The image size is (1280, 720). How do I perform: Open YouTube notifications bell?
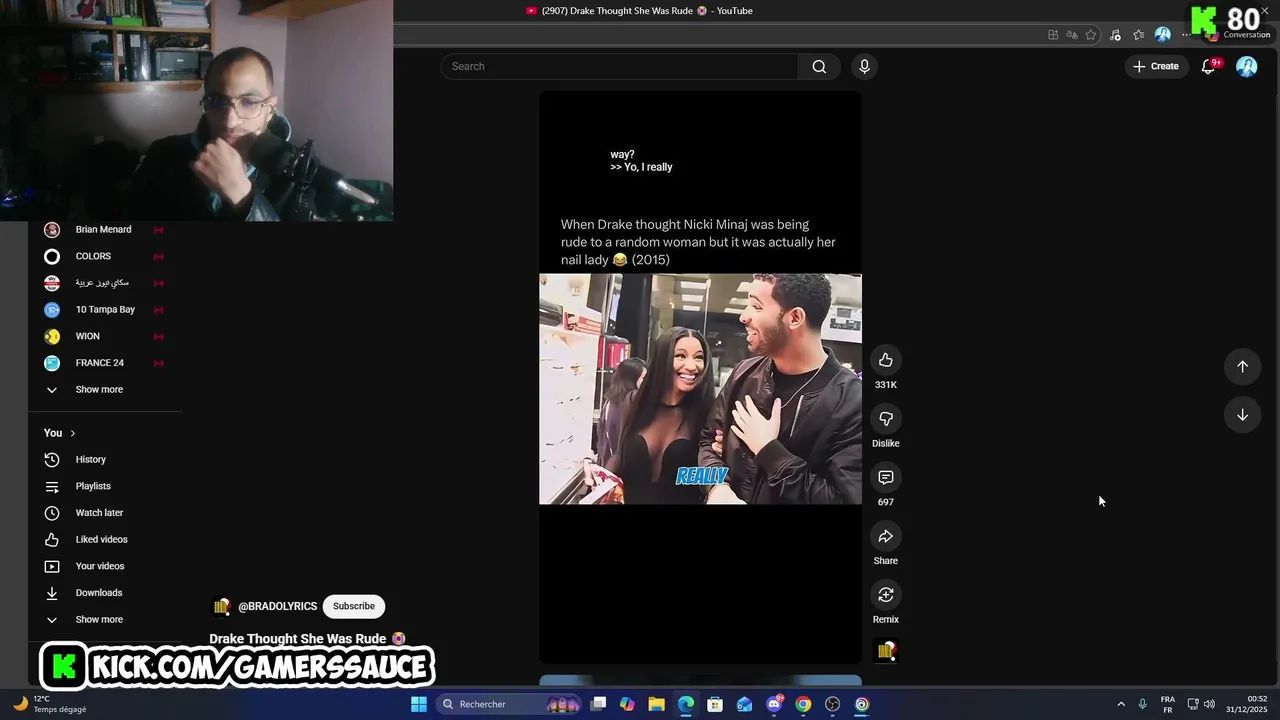(1208, 67)
